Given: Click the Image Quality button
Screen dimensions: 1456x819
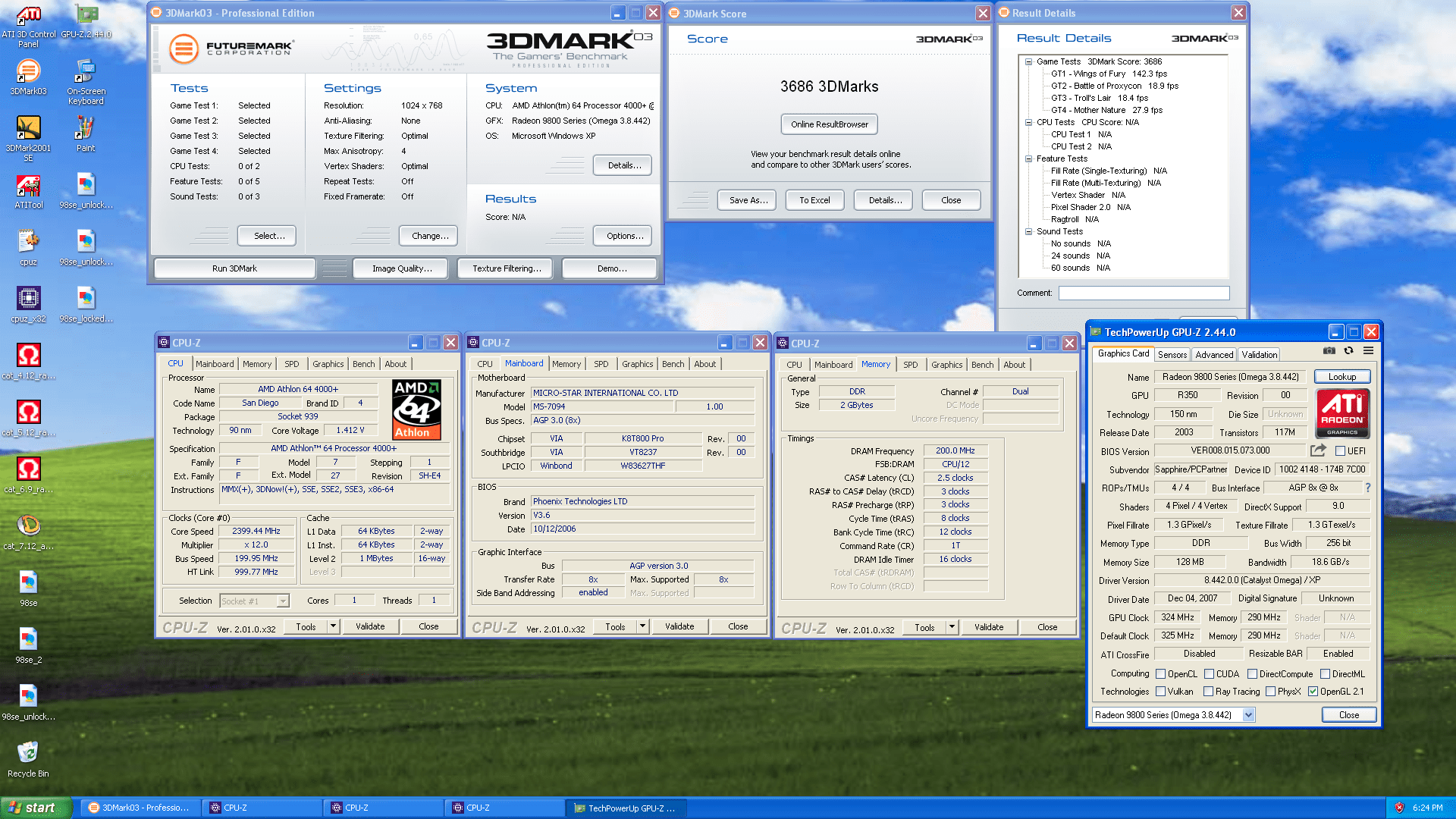Looking at the screenshot, I should [x=402, y=268].
